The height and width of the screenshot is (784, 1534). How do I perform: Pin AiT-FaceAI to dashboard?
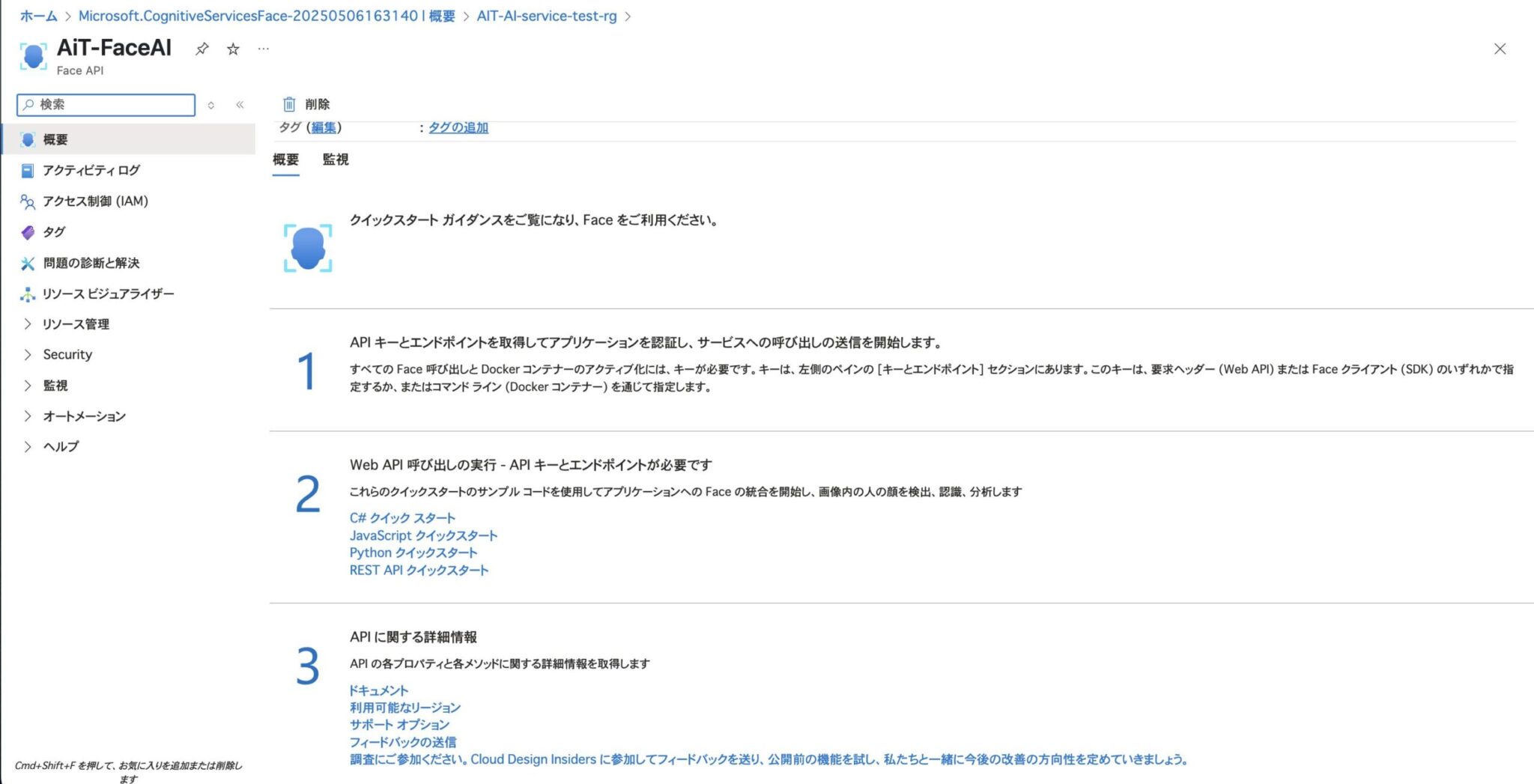(201, 49)
